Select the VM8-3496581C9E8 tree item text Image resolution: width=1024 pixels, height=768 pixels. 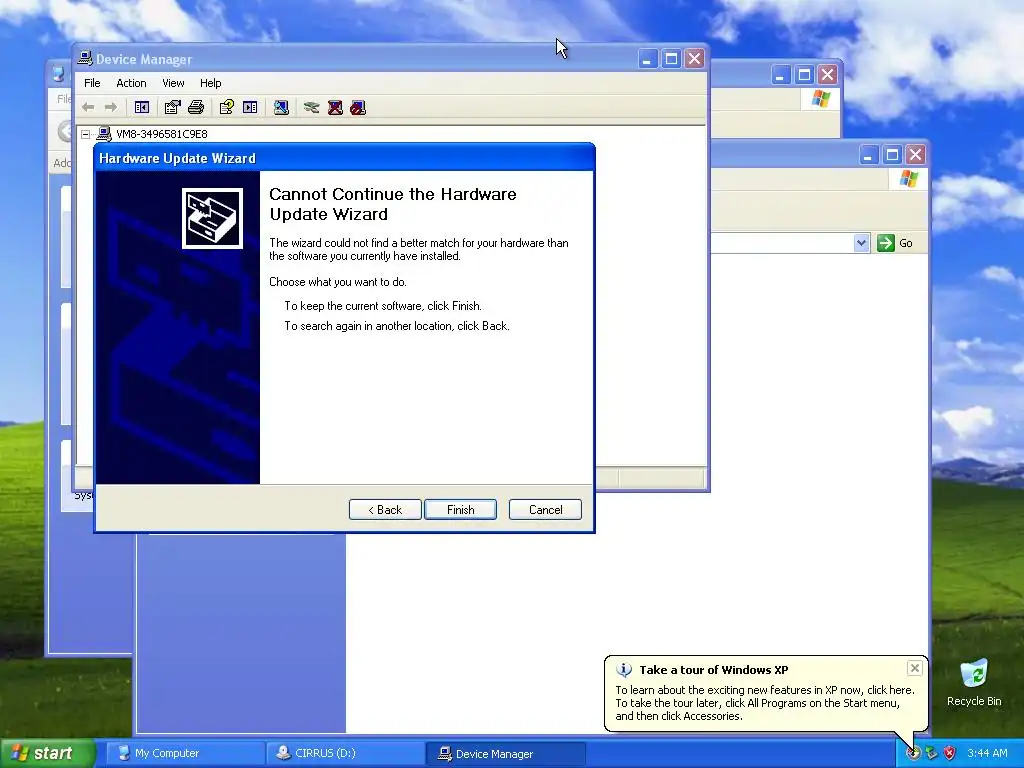tap(161, 134)
